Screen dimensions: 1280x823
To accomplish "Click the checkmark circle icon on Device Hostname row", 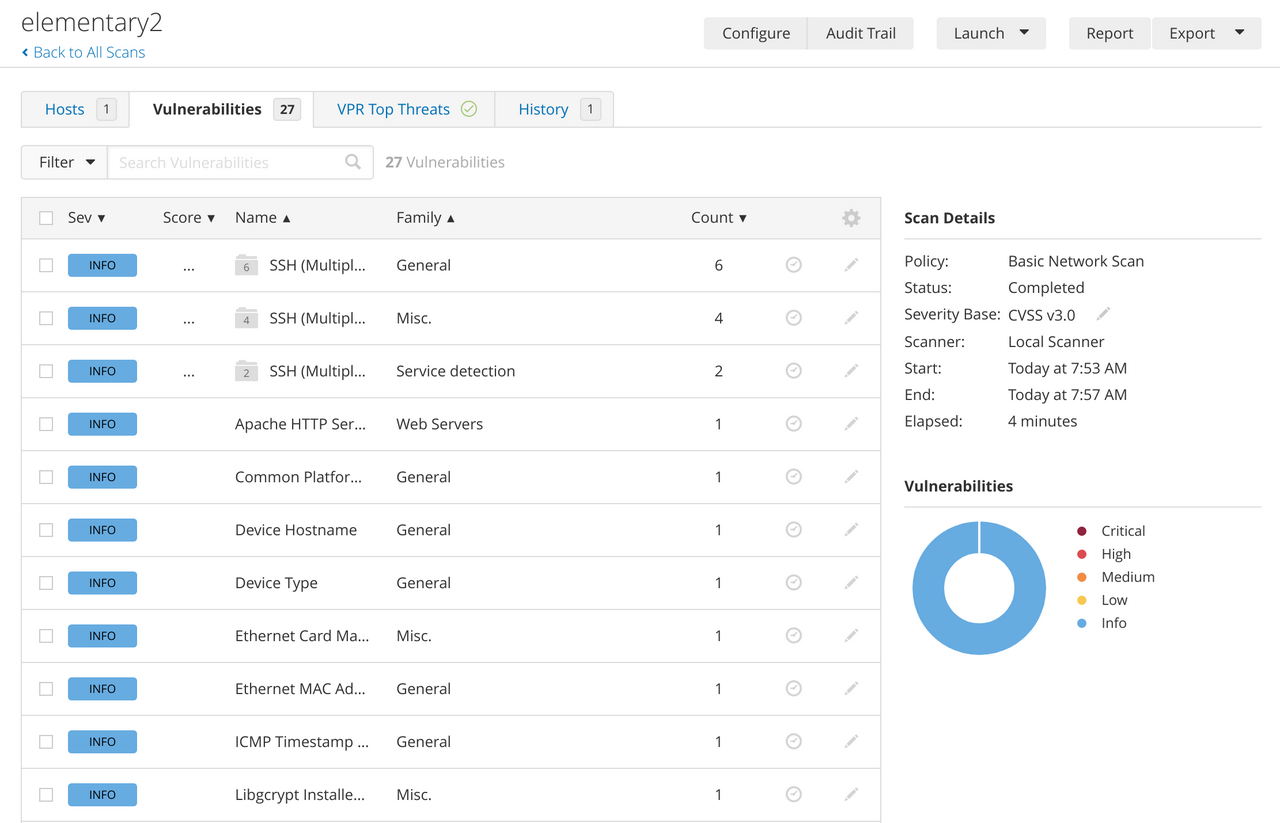I will click(793, 530).
